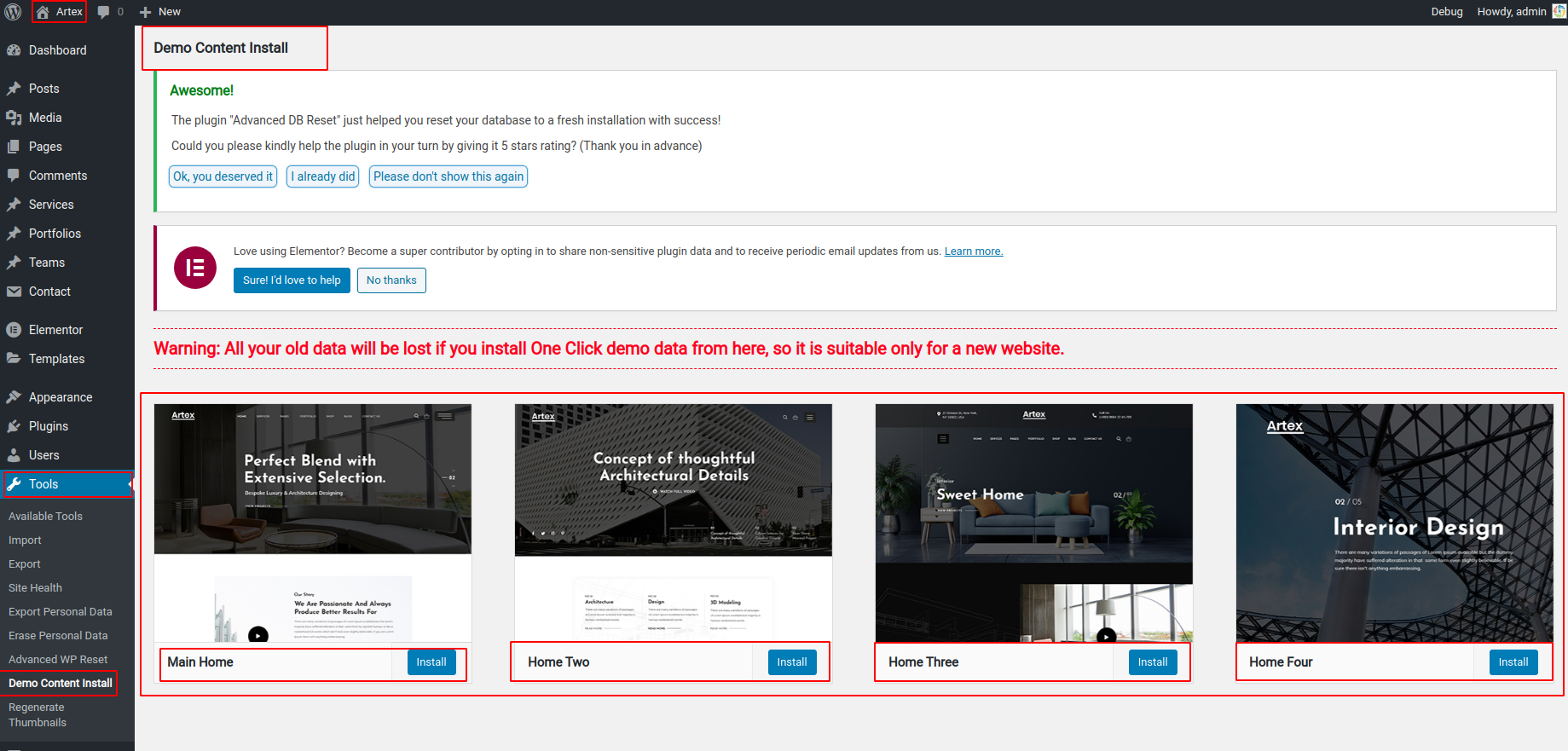Open the Available Tools submenu
1568x751 pixels.
(45, 517)
